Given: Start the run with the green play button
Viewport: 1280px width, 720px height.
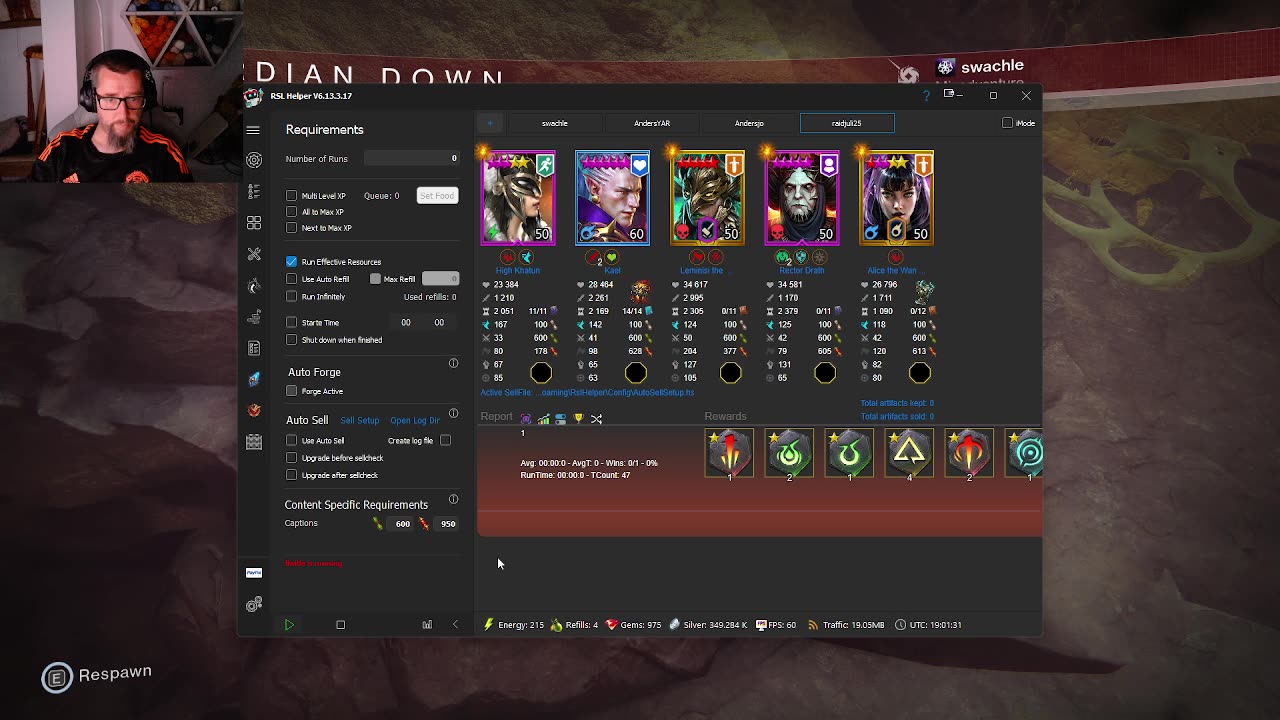Looking at the screenshot, I should point(289,625).
